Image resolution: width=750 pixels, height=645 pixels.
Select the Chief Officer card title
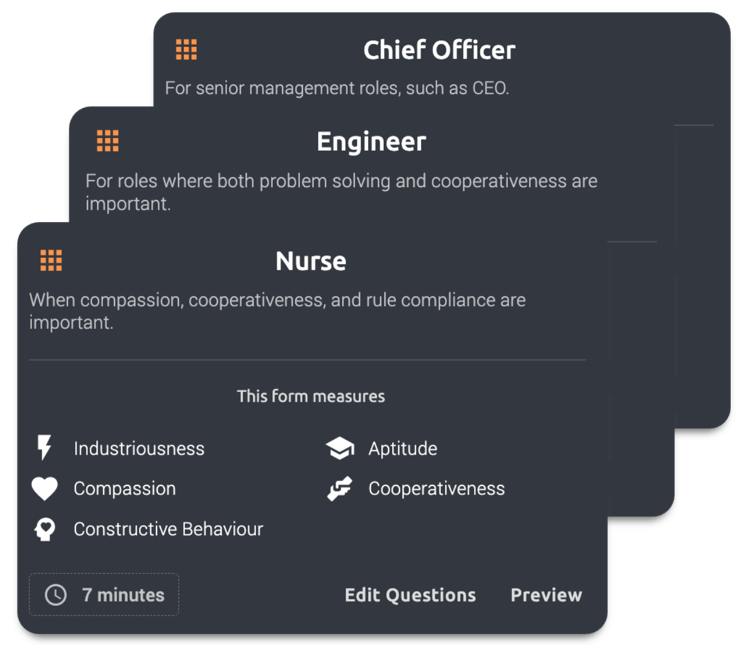[439, 50]
